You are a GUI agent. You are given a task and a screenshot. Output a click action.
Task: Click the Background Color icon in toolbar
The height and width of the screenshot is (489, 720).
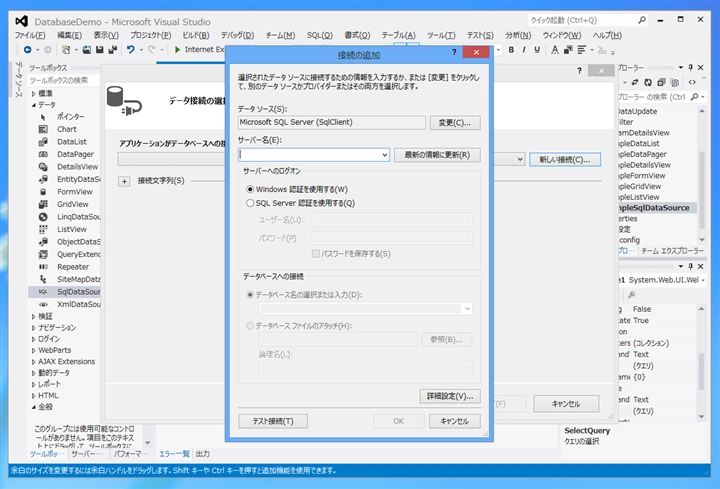(568, 50)
